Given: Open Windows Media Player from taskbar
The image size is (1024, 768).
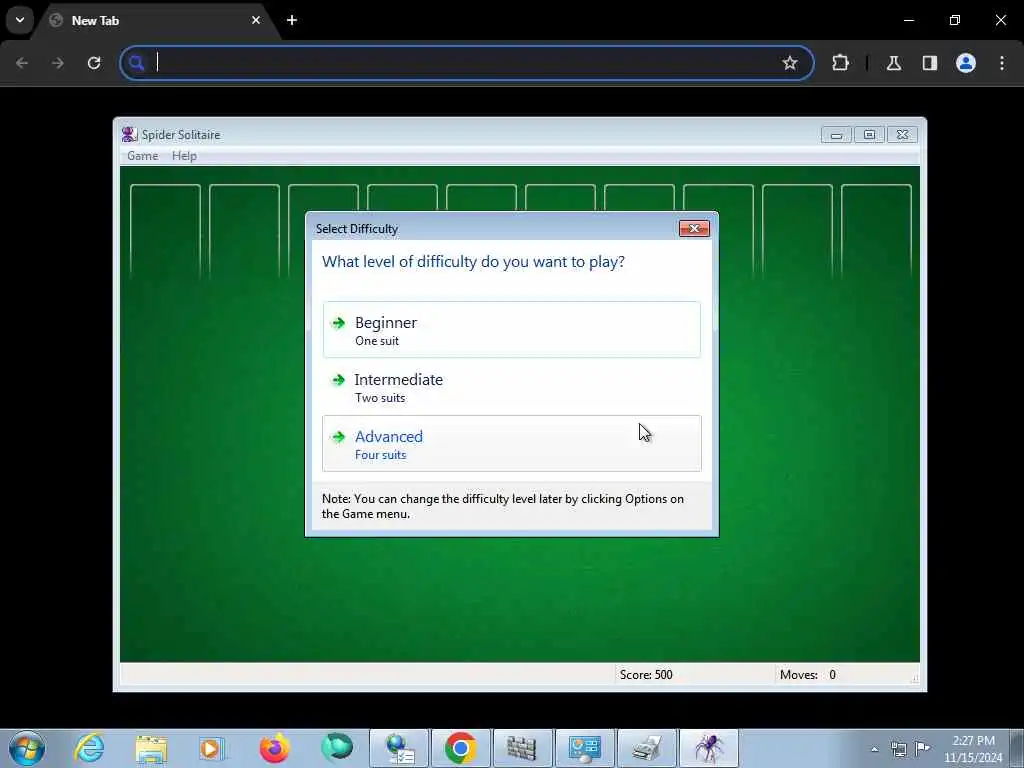Looking at the screenshot, I should 212,748.
